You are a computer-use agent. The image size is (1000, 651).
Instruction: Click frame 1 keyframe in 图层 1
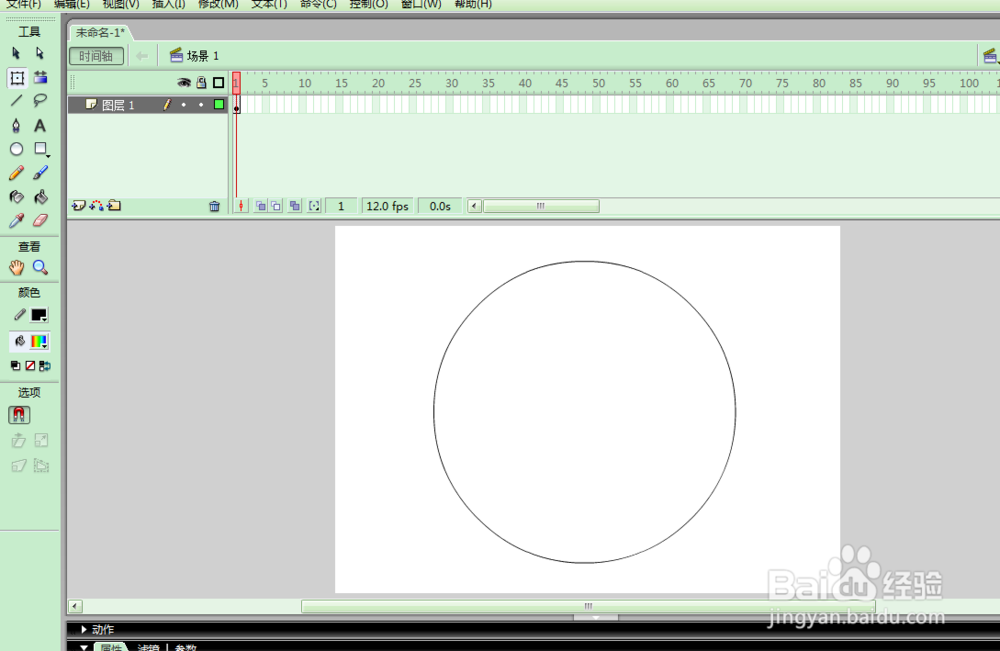(x=237, y=105)
